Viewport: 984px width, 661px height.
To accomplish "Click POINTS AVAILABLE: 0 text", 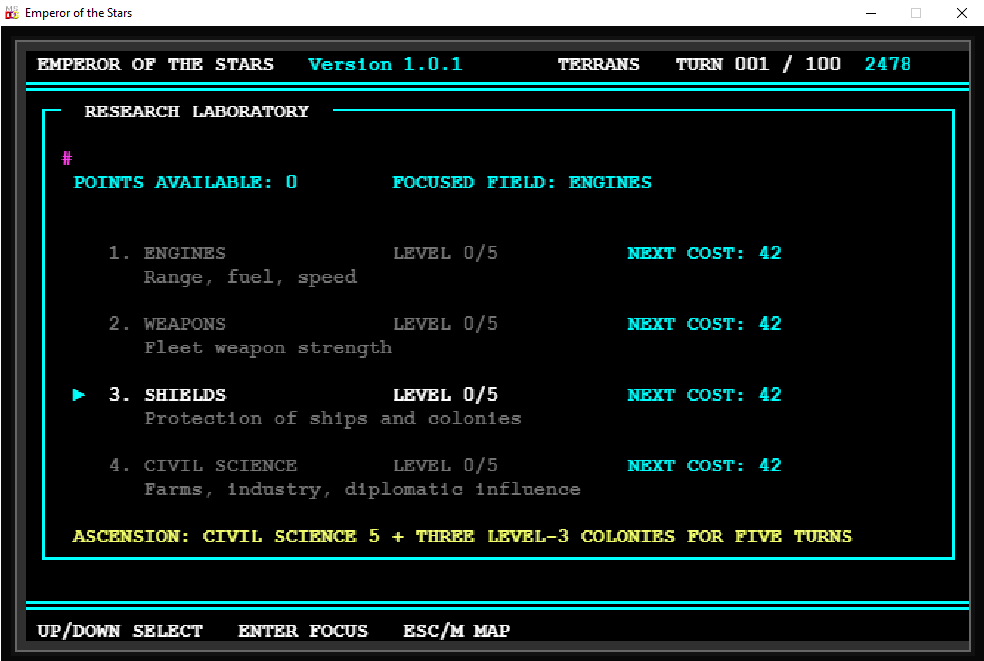I will [185, 183].
